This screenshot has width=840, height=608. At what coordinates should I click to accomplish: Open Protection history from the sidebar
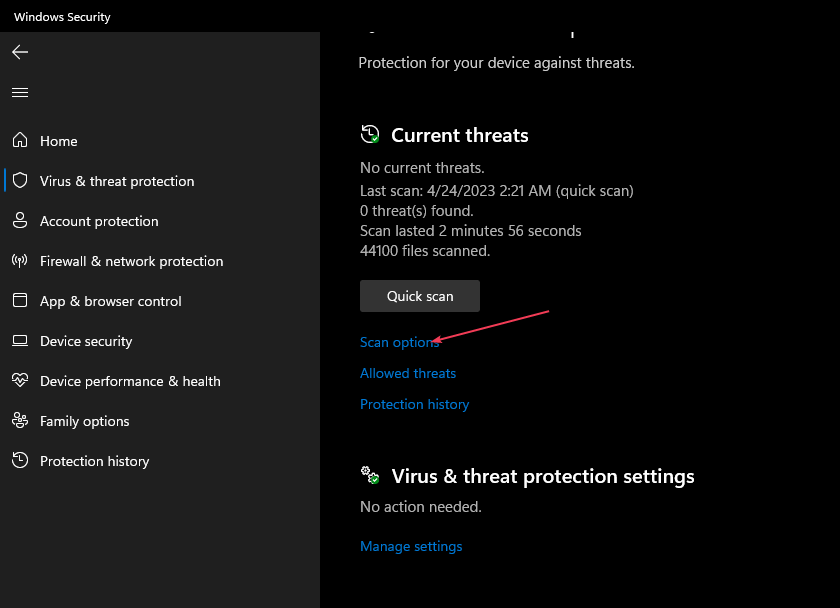pos(95,461)
